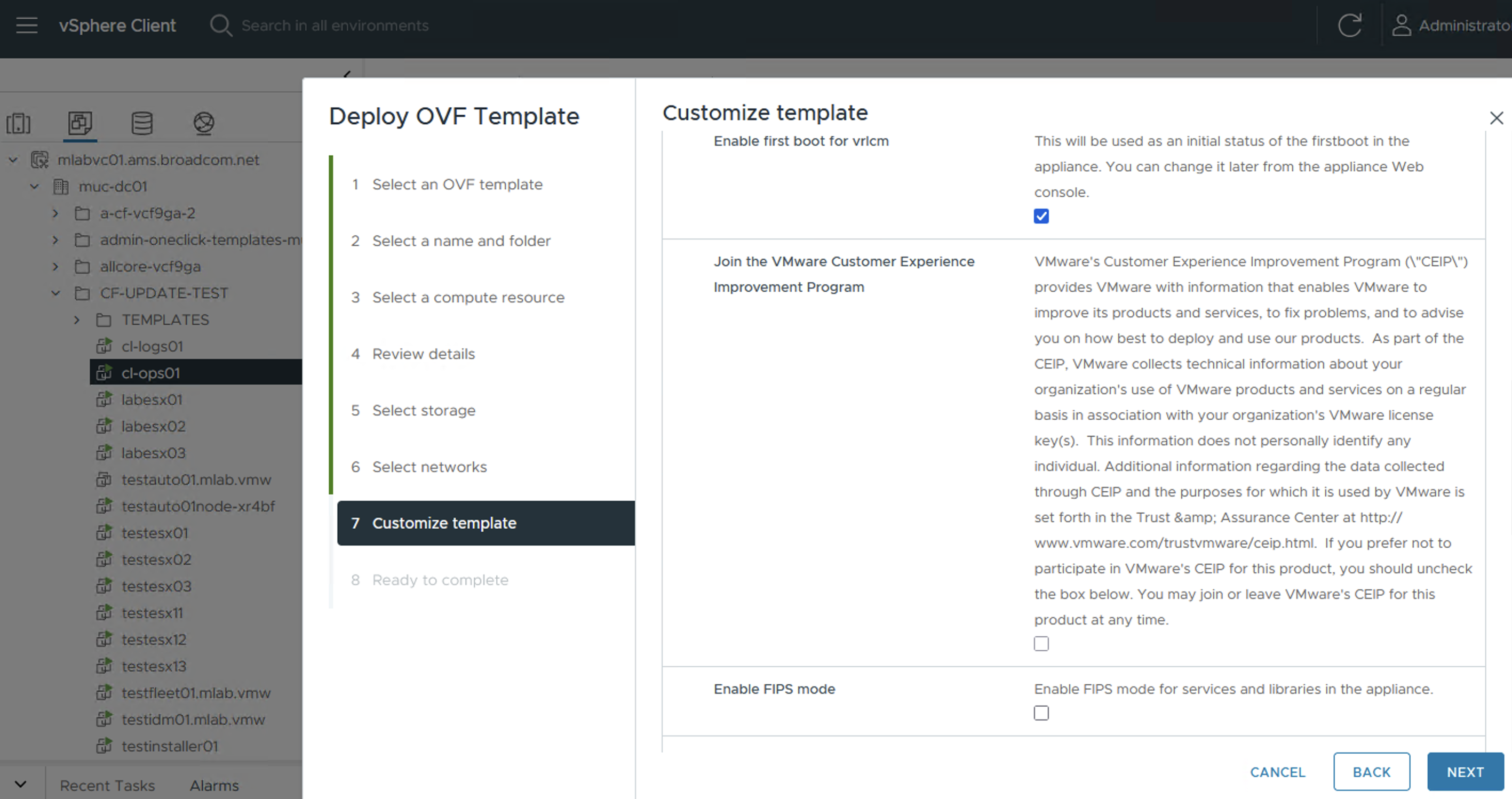This screenshot has height=799, width=1512.
Task: Open the Storage inventory view
Action: tap(142, 123)
